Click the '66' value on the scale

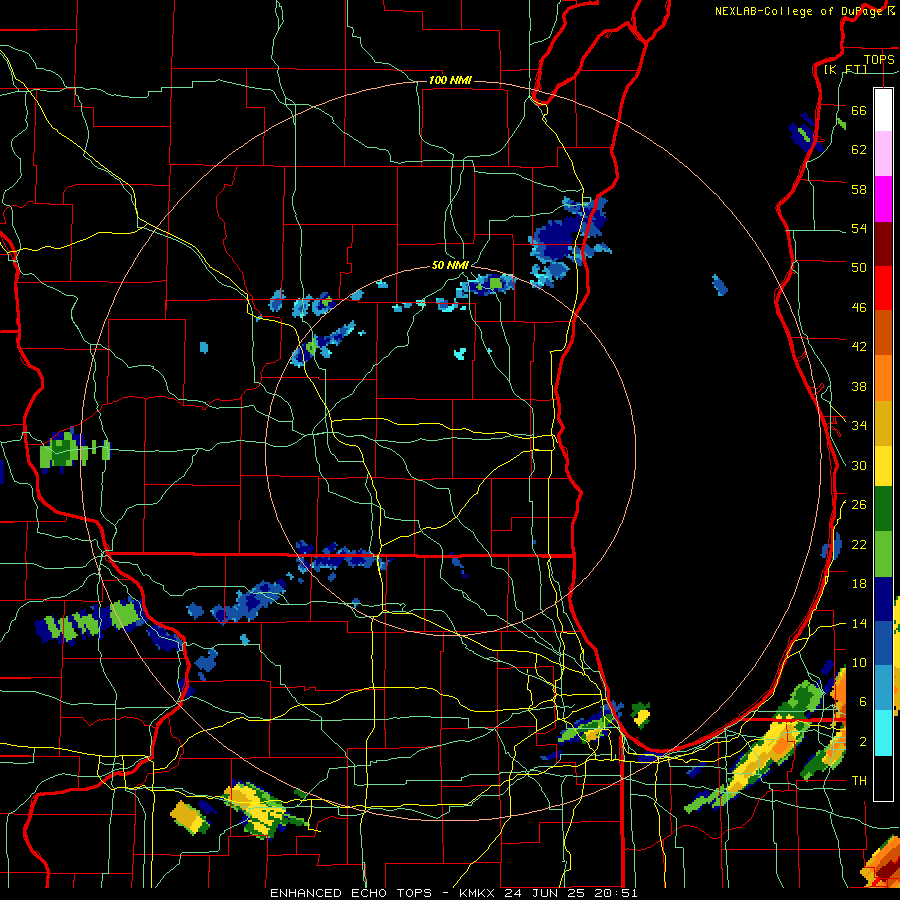(859, 110)
